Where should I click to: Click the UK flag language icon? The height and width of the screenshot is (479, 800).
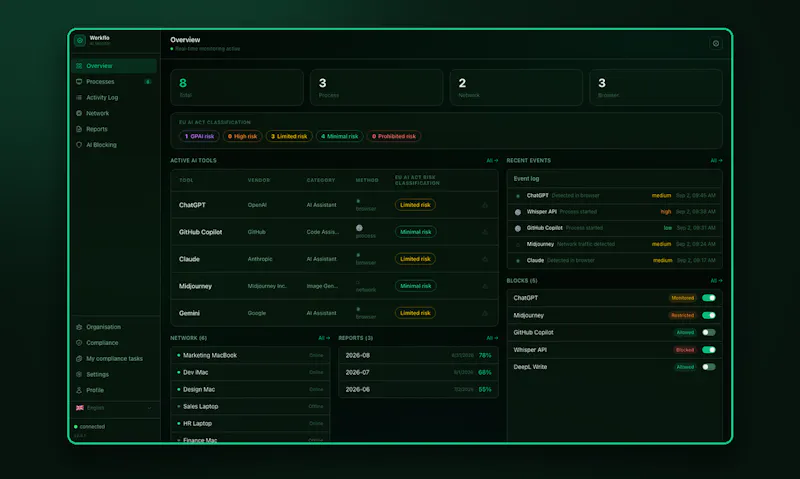[x=80, y=408]
